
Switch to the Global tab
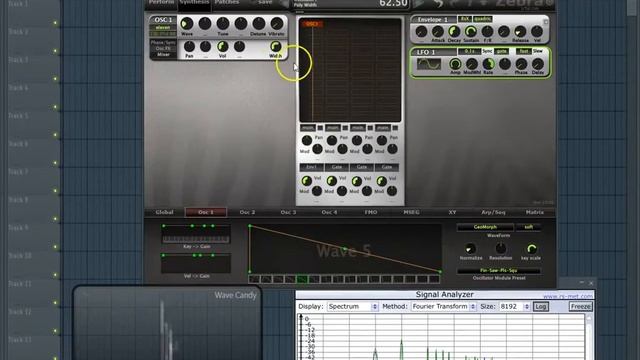click(164, 212)
